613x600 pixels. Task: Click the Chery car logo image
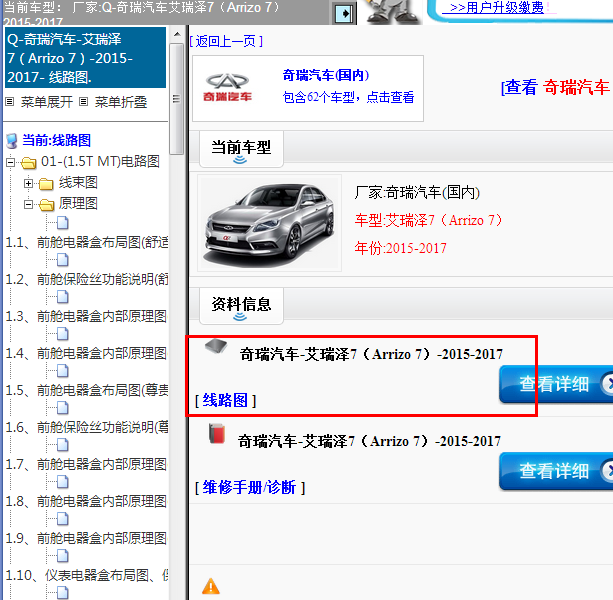coord(228,87)
